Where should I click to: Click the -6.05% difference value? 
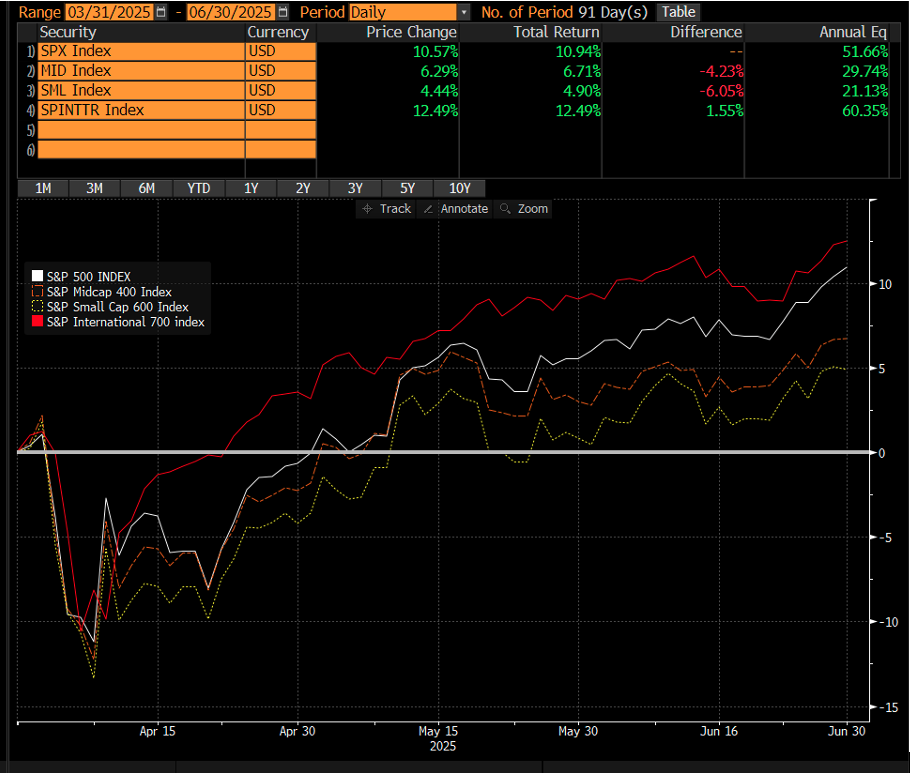pyautogui.click(x=721, y=91)
